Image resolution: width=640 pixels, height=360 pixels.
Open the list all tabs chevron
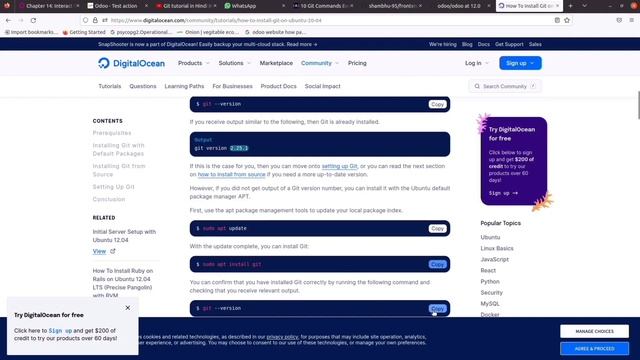pos(584,6)
